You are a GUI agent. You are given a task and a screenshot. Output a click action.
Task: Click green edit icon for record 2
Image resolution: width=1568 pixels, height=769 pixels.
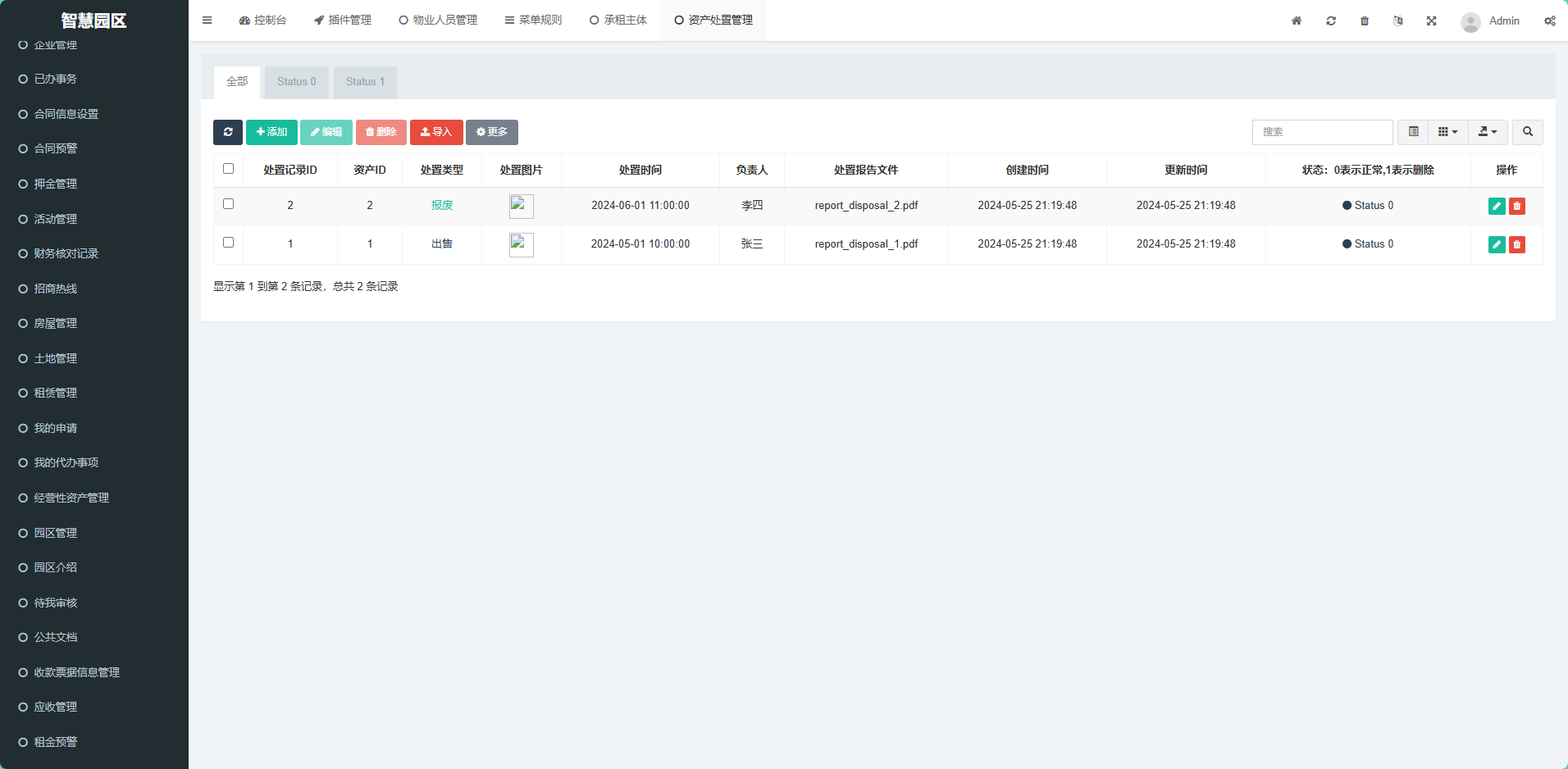pos(1496,206)
